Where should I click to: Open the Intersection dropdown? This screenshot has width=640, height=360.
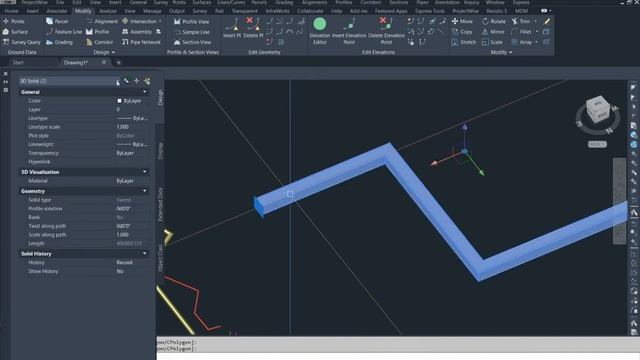coord(160,21)
